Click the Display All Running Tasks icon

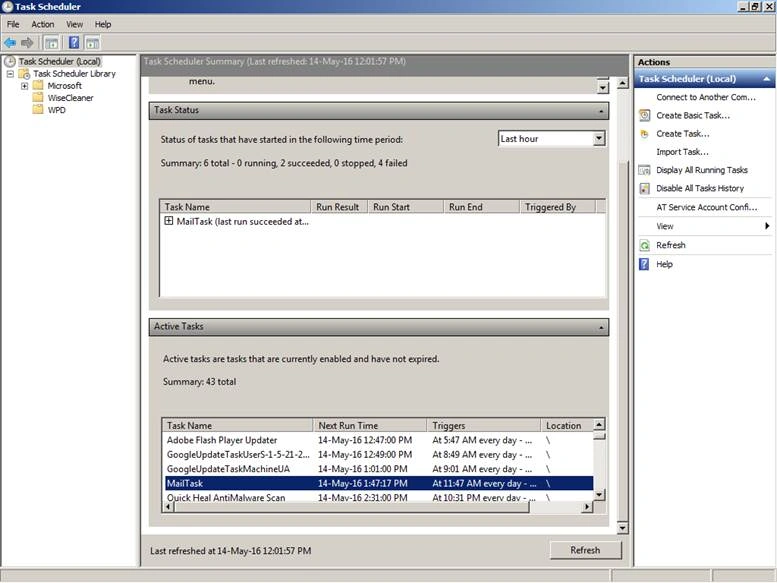(x=644, y=170)
